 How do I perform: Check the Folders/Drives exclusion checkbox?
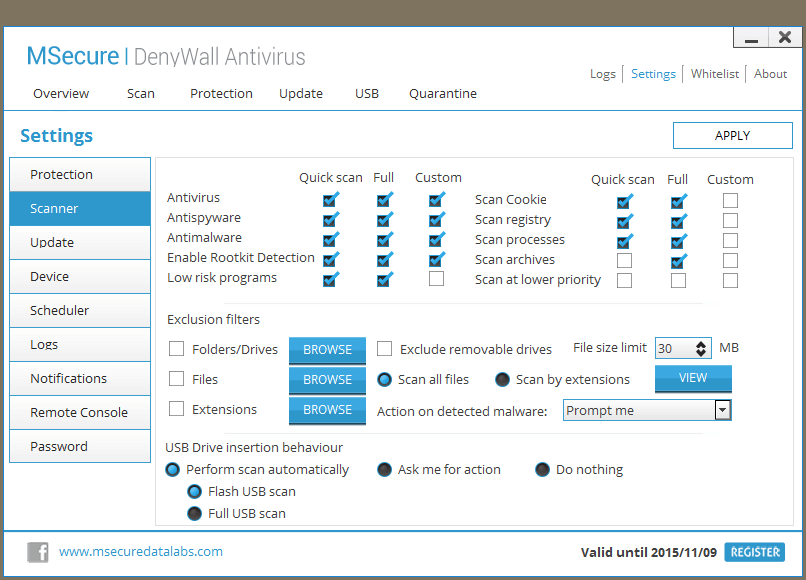176,349
